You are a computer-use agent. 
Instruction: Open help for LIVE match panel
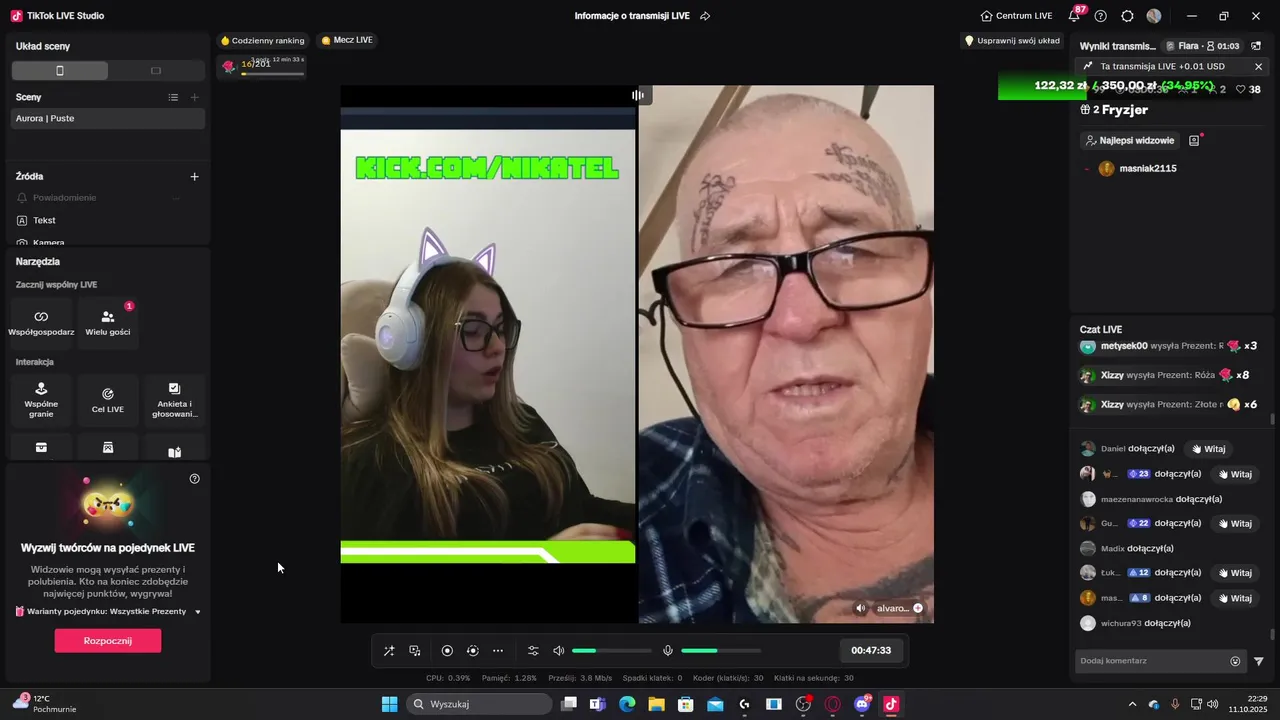coord(195,479)
